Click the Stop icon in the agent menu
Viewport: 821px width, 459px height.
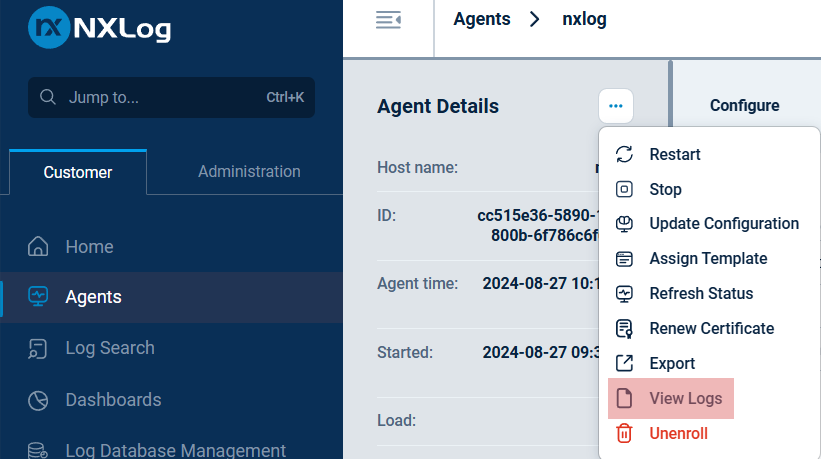click(624, 189)
